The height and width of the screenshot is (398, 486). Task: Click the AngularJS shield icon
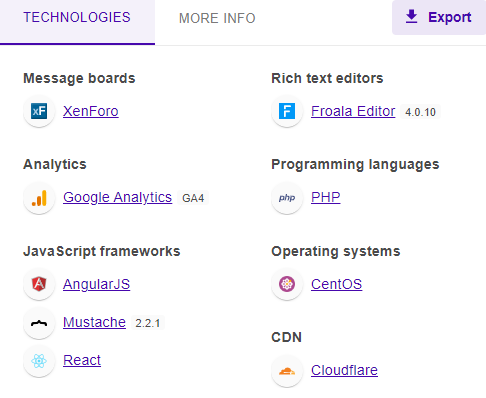click(x=39, y=284)
